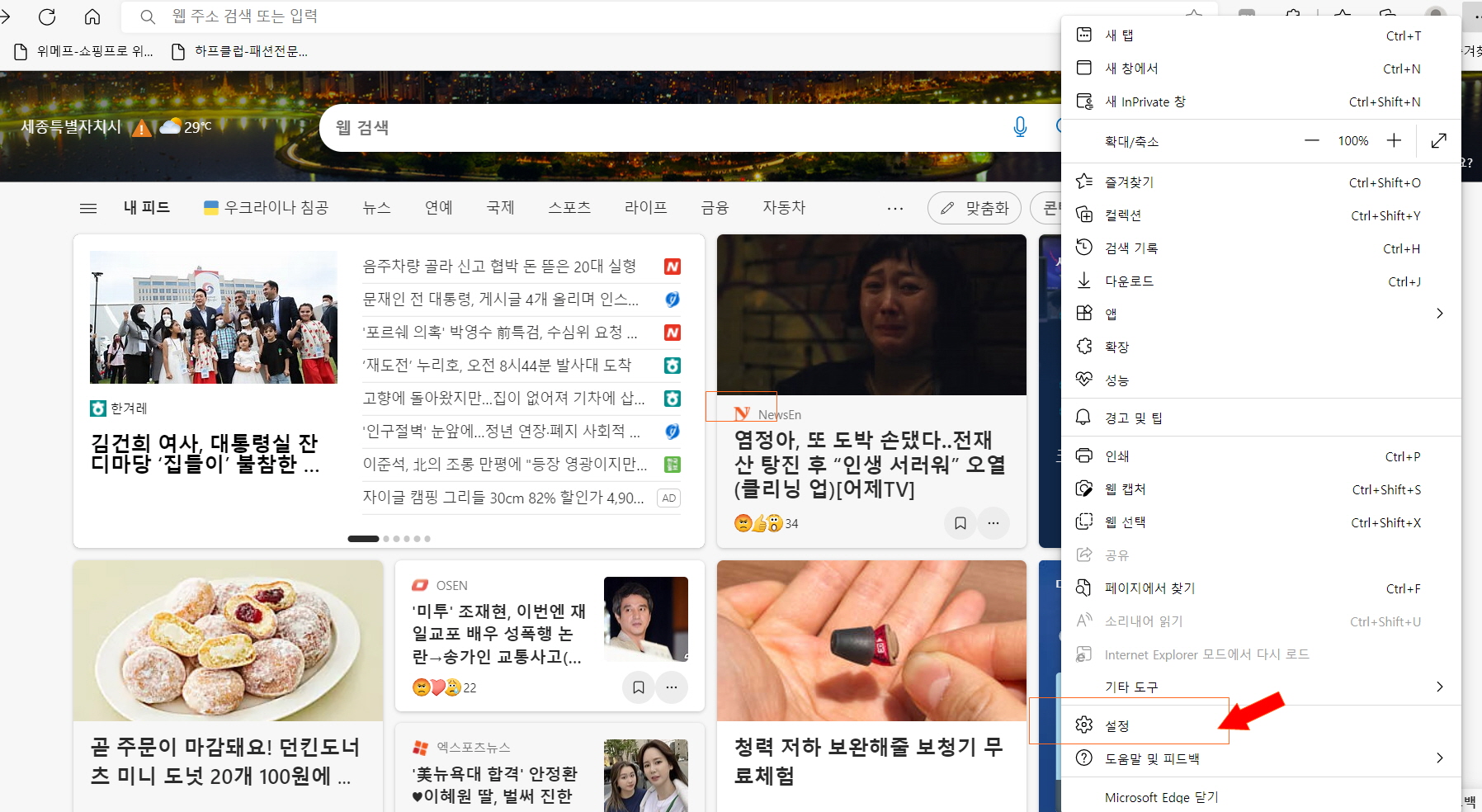Open the feed hamburger menu icon
The width and height of the screenshot is (1482, 812).
[x=88, y=208]
